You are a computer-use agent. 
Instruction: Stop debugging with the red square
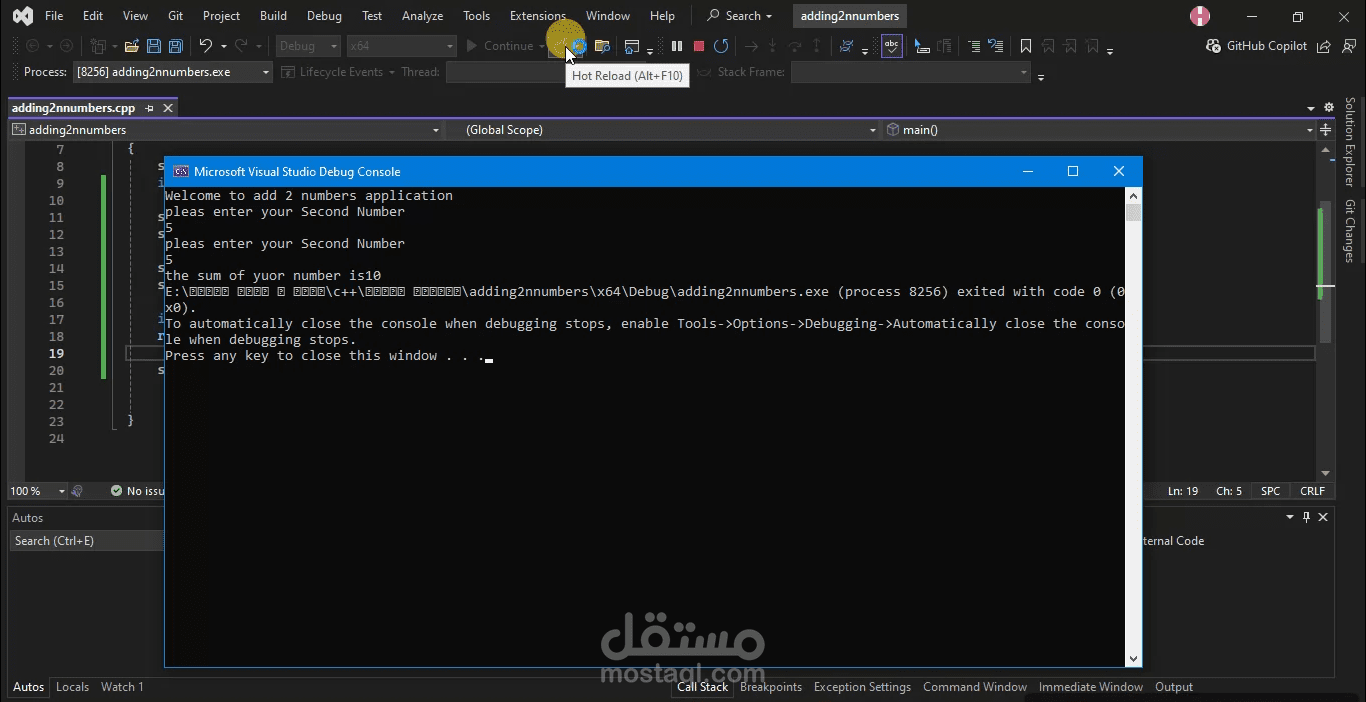pyautogui.click(x=699, y=46)
